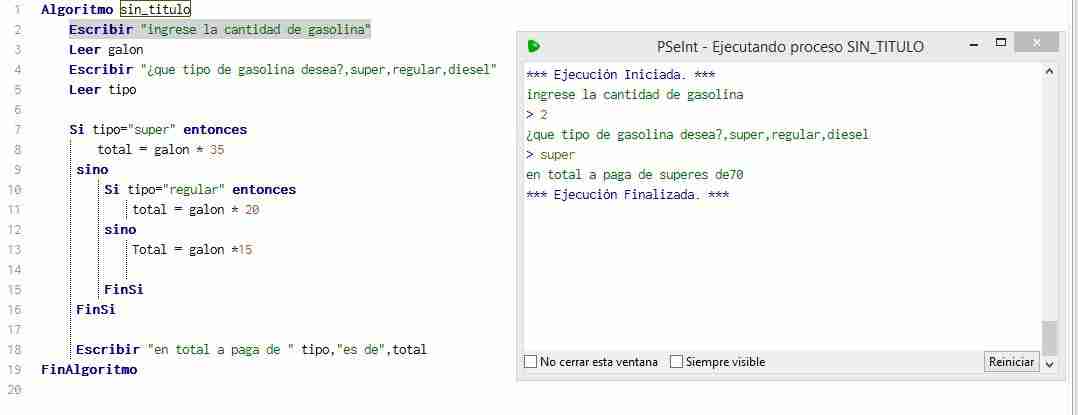
Task: Click the console scrollbar up arrow
Action: 1049,71
